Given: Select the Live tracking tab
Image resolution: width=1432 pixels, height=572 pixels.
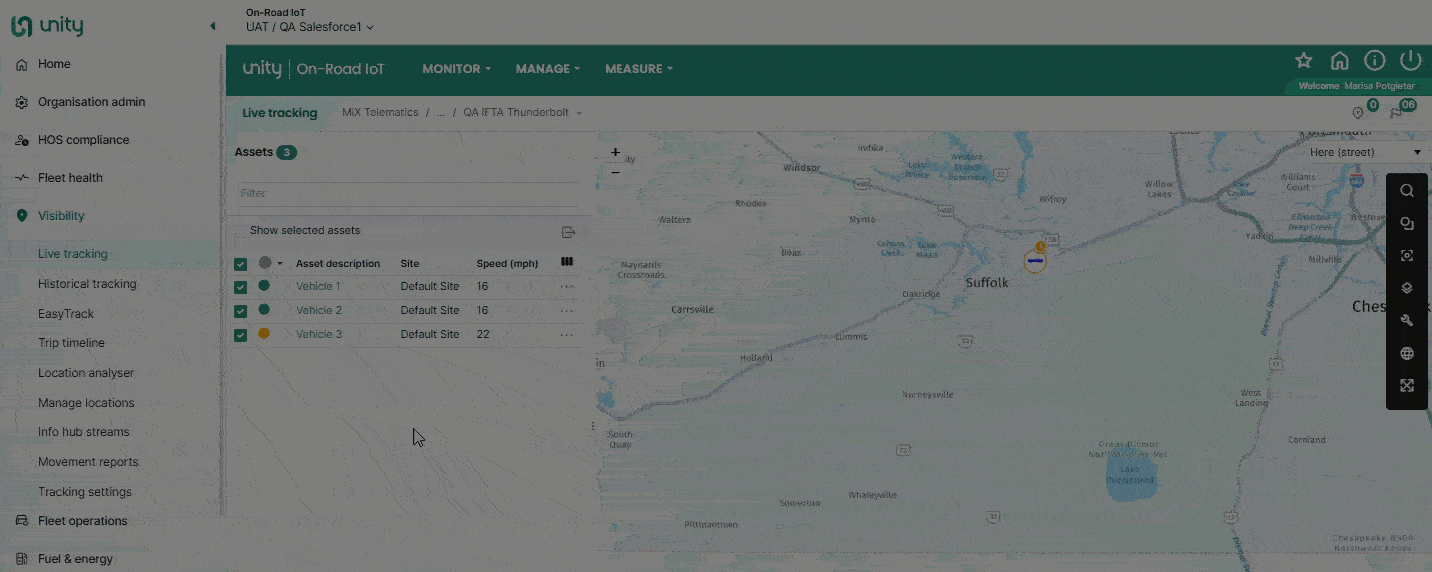Looking at the screenshot, I should tap(279, 113).
